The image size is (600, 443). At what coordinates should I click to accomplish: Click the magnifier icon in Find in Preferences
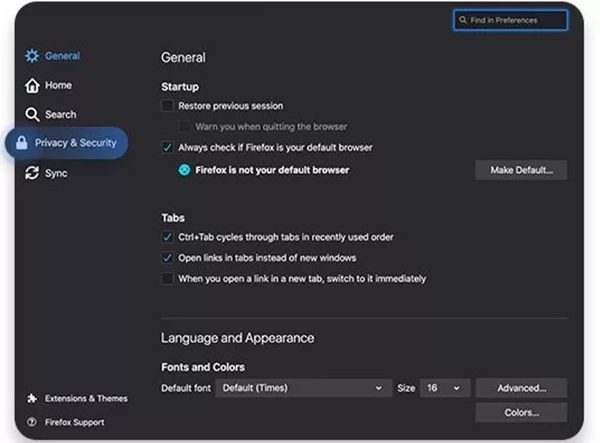[x=463, y=20]
